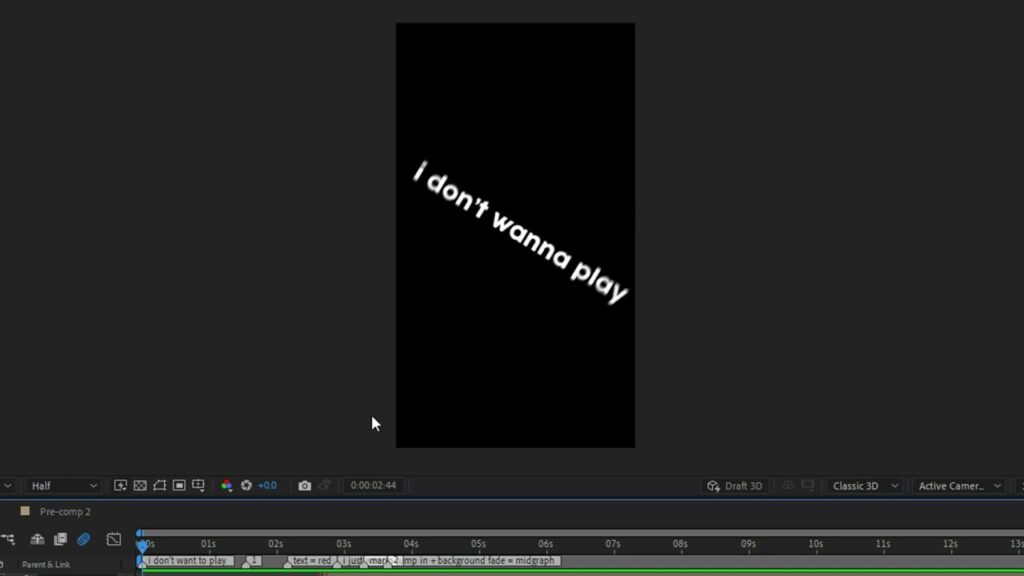Take a snapshot with camera icon

305,486
